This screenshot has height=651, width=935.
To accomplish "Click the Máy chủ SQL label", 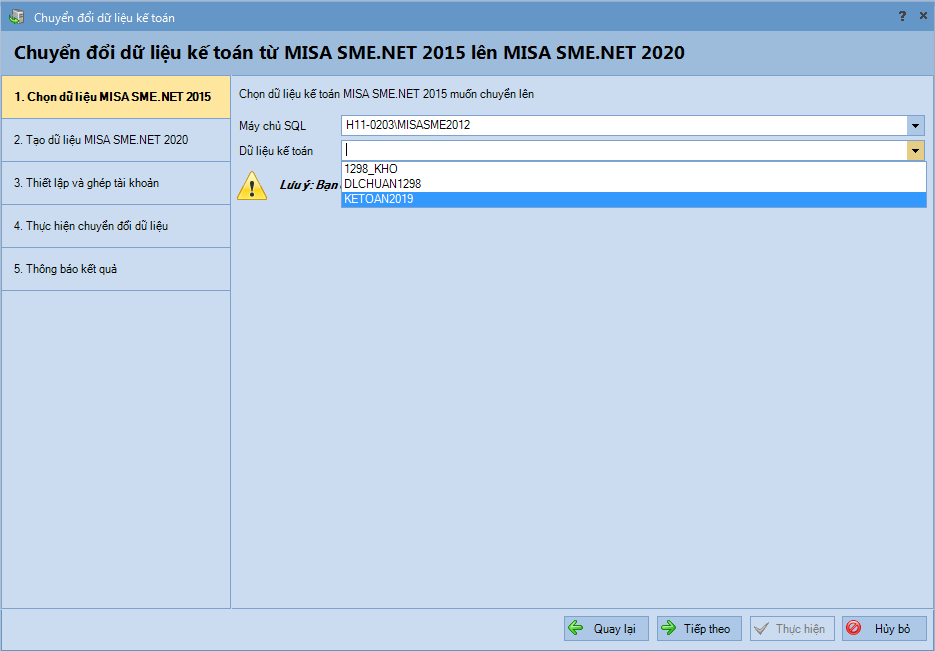I will [x=273, y=126].
